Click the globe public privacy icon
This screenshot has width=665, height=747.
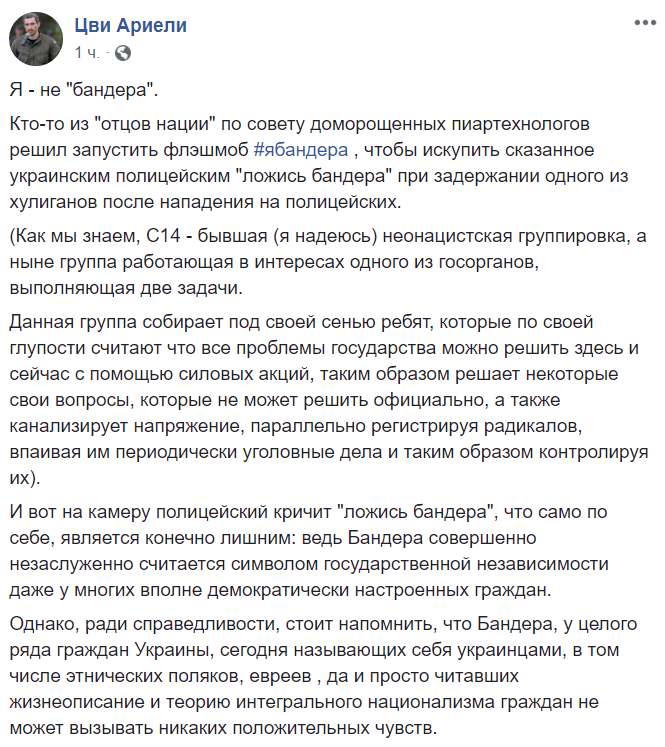click(122, 51)
